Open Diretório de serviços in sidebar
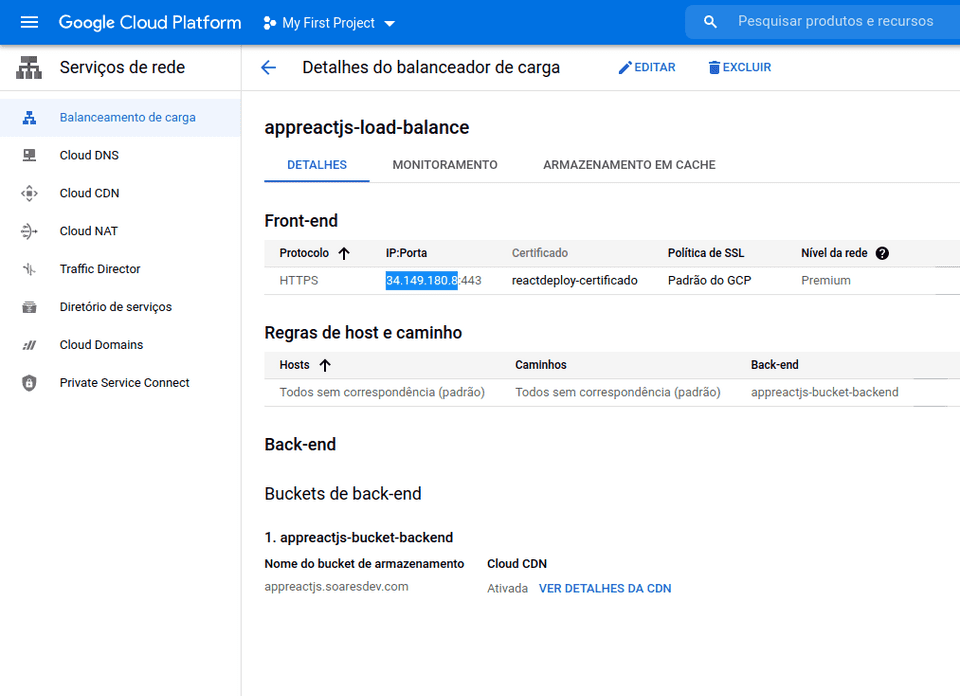The image size is (960, 696). [x=115, y=307]
